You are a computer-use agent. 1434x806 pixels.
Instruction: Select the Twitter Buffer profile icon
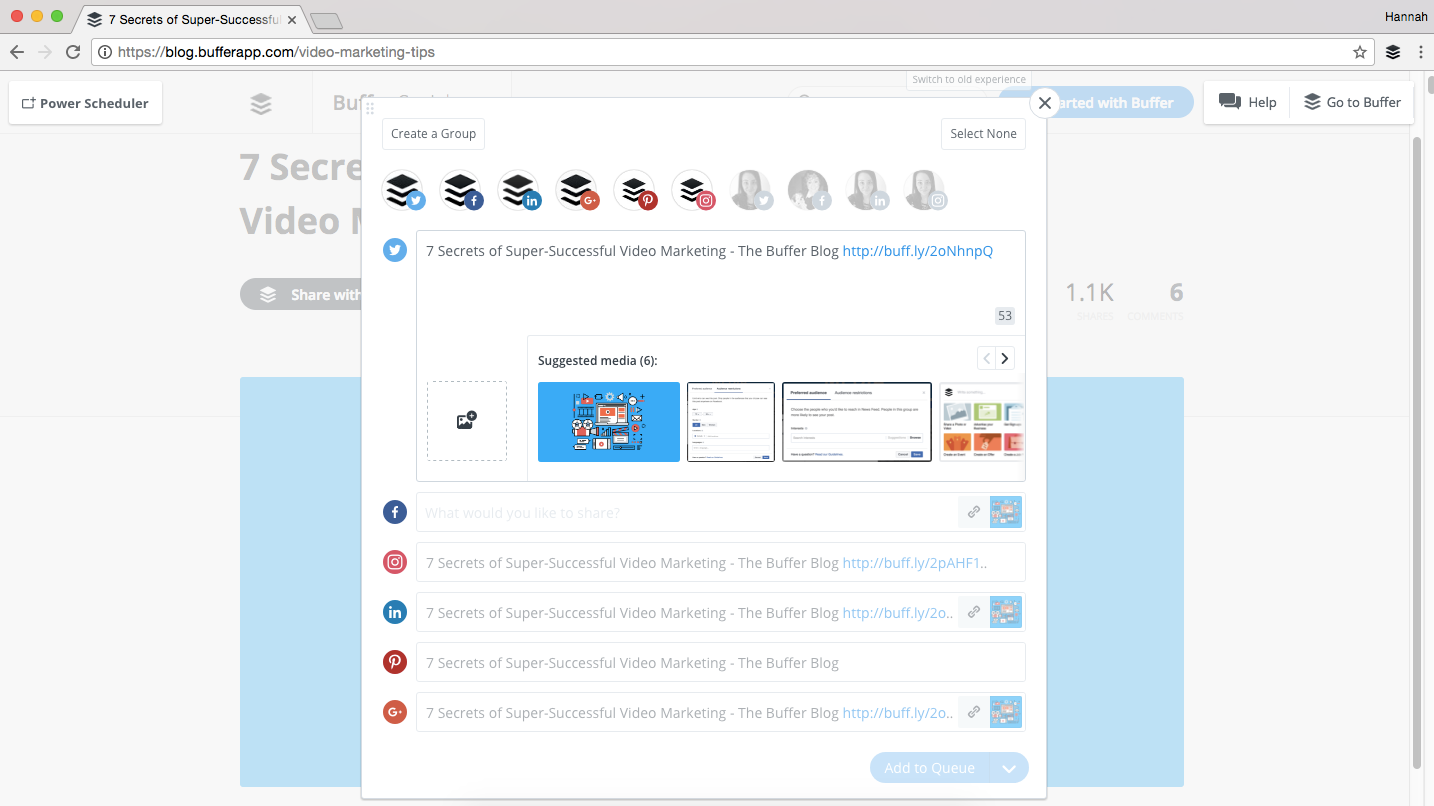(x=404, y=190)
